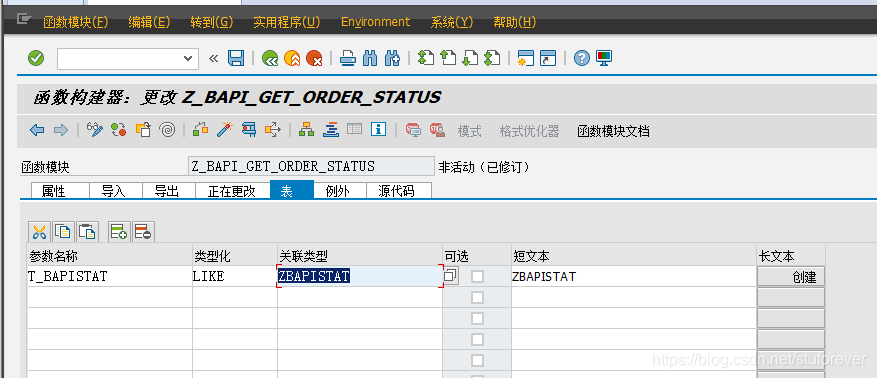Switch to the 导入 tab
877x378 pixels.
point(116,191)
